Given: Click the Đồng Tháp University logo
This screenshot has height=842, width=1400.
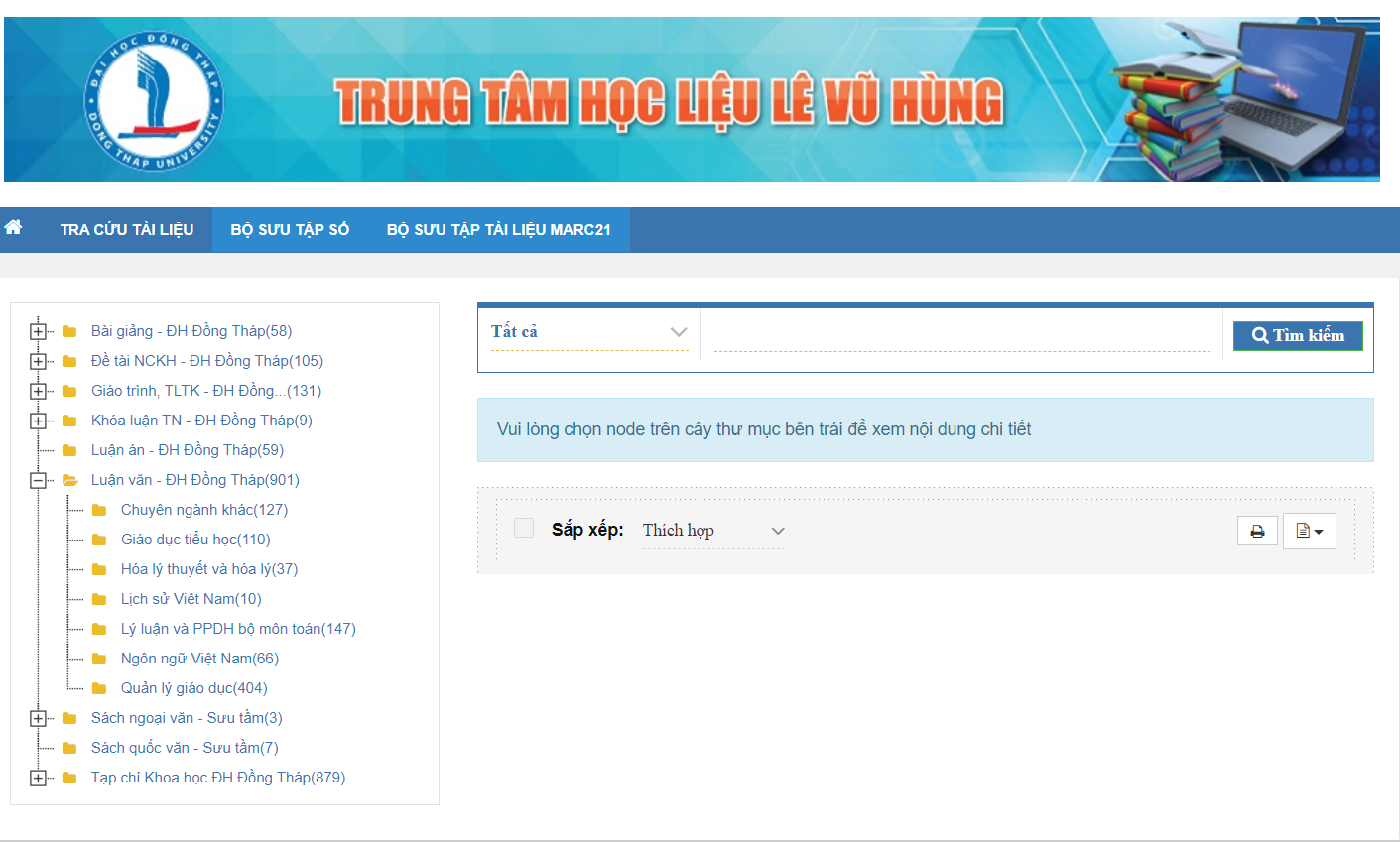Looking at the screenshot, I should (154, 99).
